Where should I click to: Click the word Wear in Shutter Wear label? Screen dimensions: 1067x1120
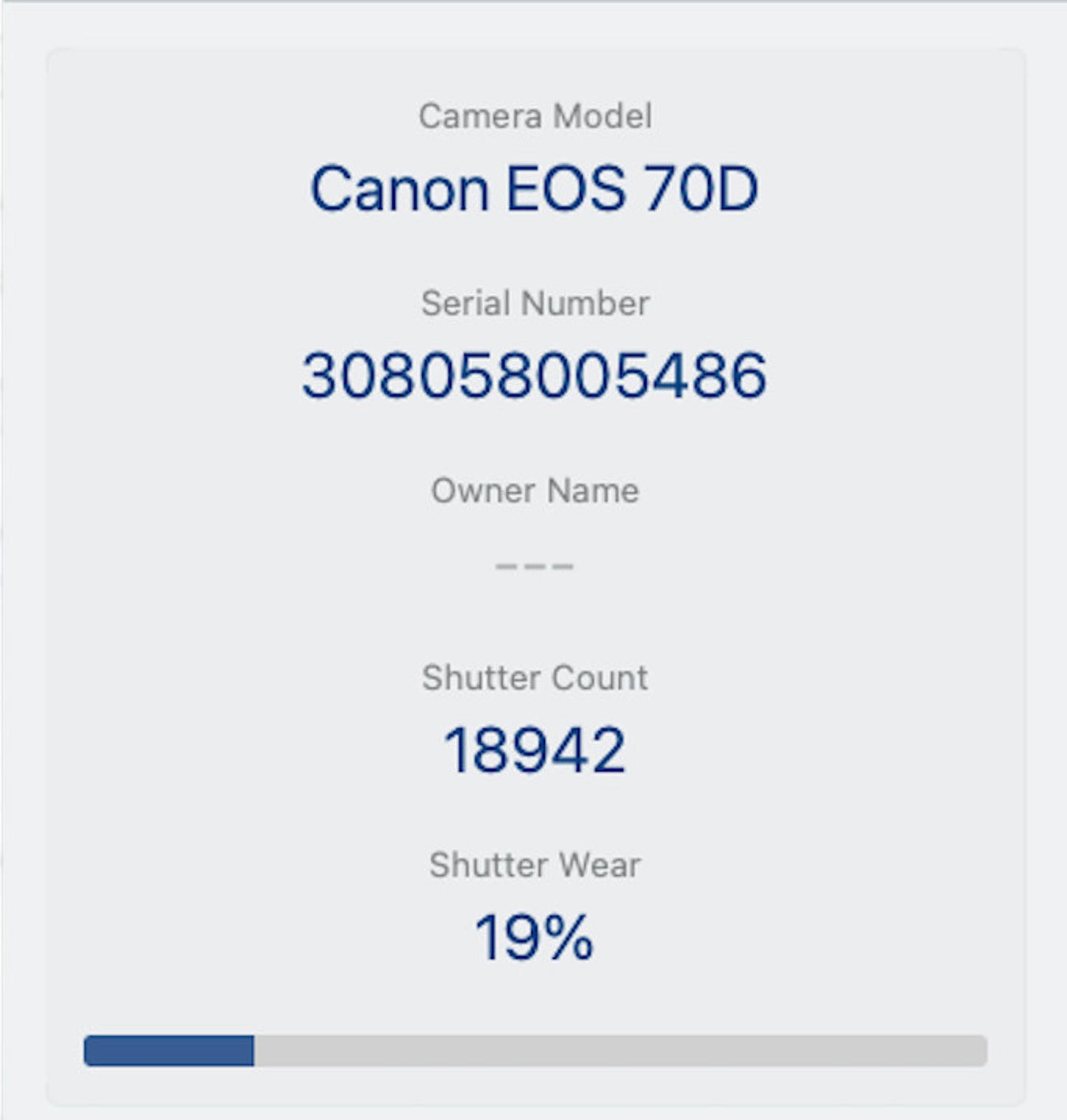tap(598, 865)
